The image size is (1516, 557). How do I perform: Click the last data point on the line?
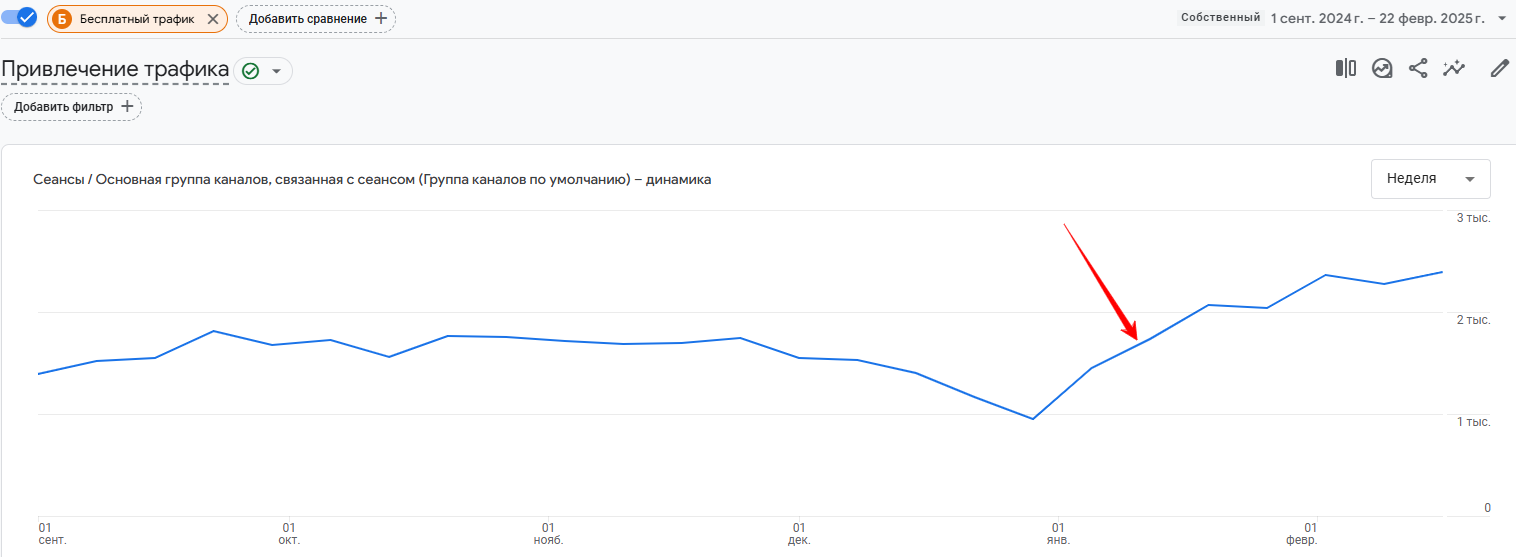point(1442,272)
